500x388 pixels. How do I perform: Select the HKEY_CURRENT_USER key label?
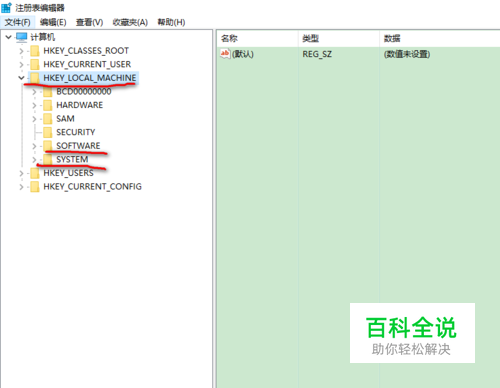pos(87,64)
